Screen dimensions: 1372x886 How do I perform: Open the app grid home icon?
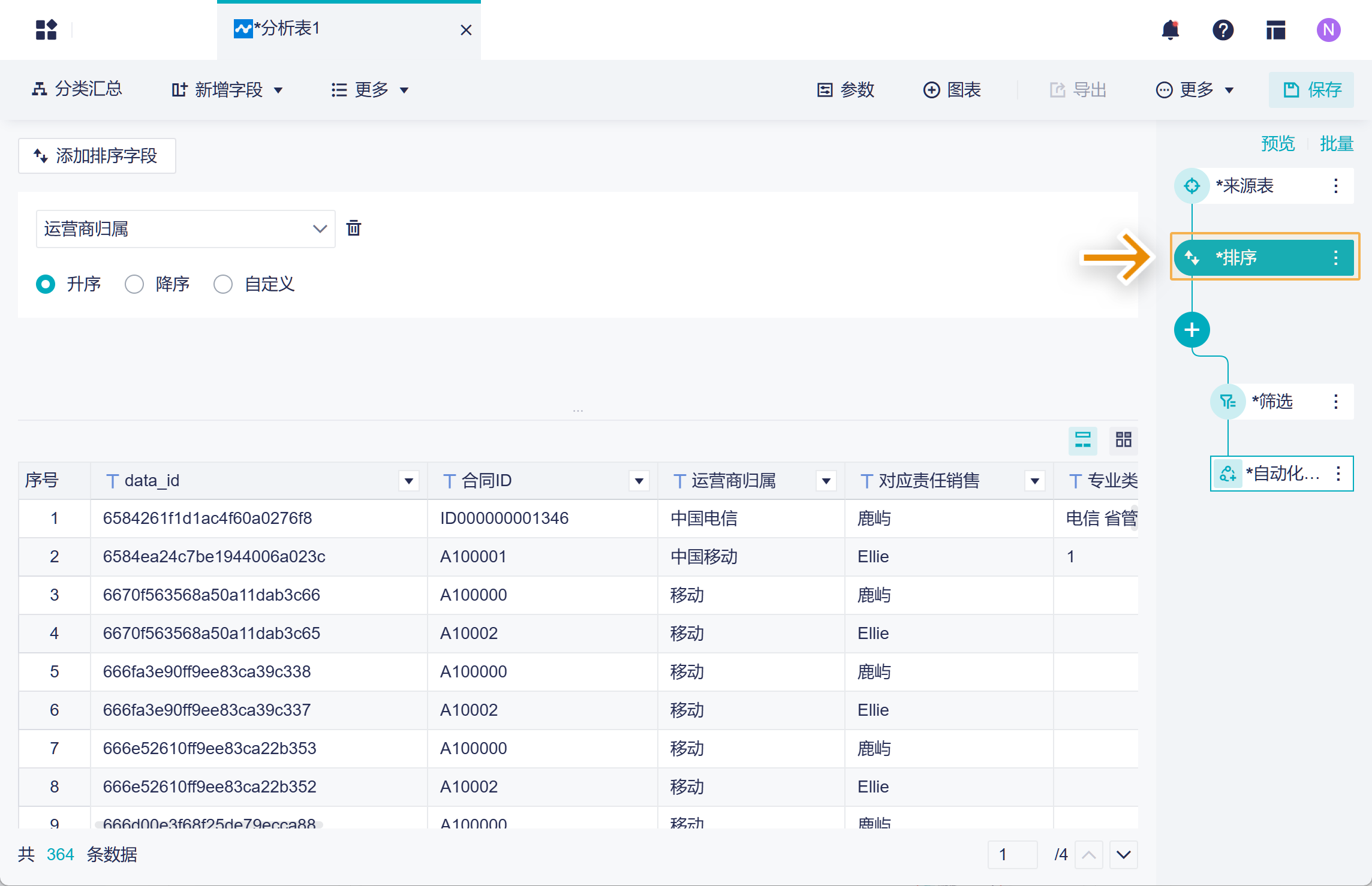point(46,30)
